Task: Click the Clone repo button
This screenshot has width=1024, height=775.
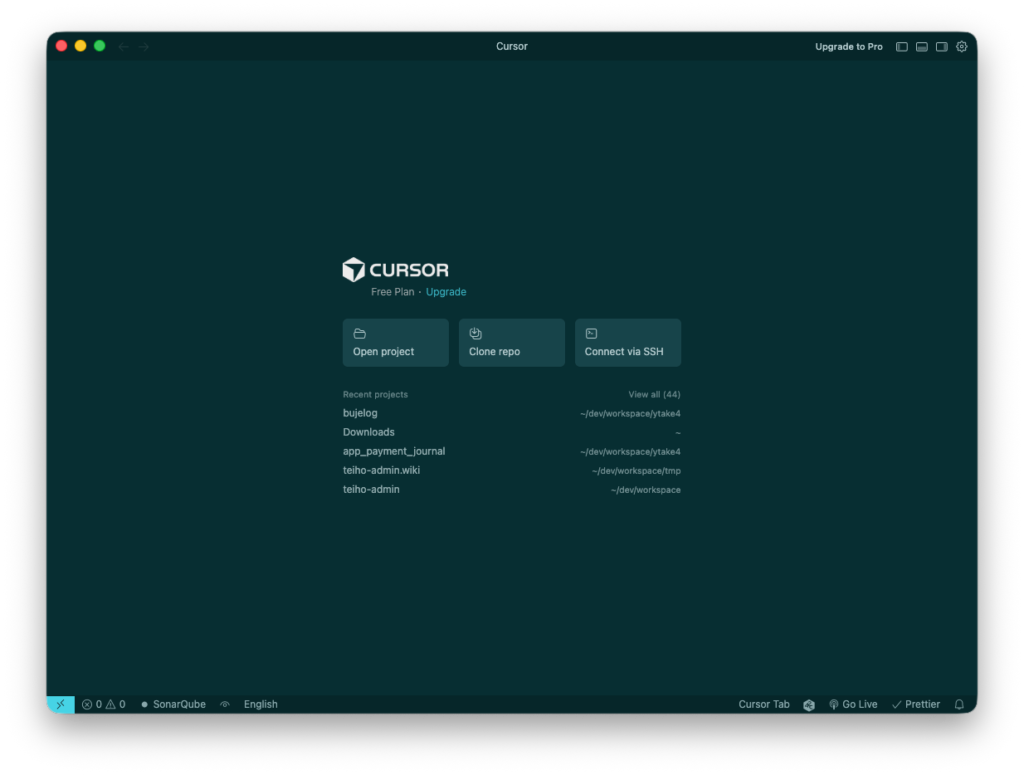Action: (511, 343)
